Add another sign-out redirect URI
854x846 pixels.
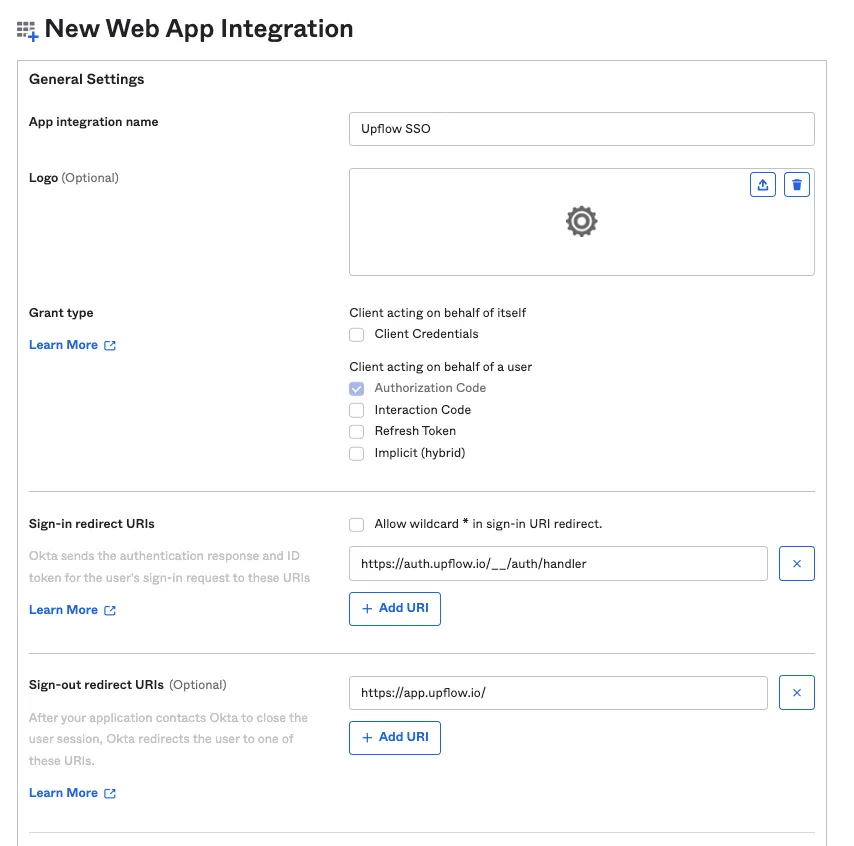click(x=394, y=738)
